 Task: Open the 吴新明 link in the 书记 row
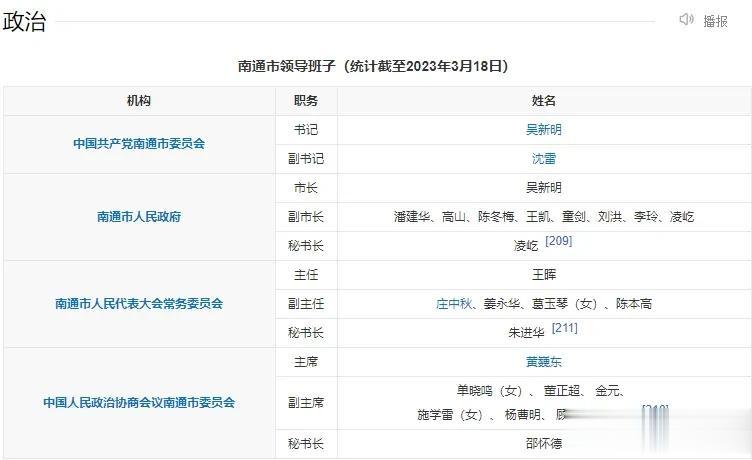click(544, 130)
